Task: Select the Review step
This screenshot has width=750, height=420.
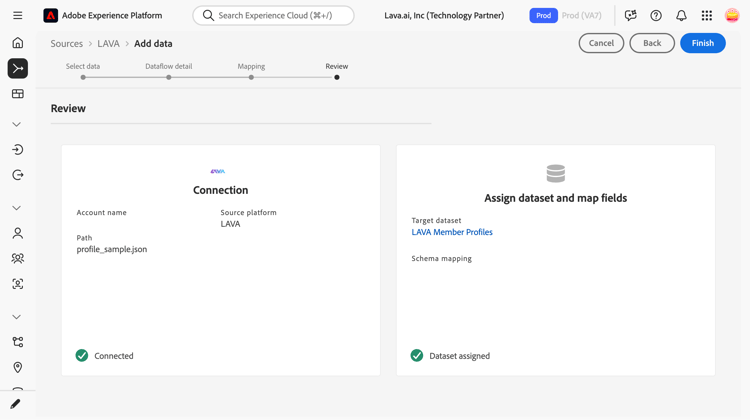Action: coord(337,66)
